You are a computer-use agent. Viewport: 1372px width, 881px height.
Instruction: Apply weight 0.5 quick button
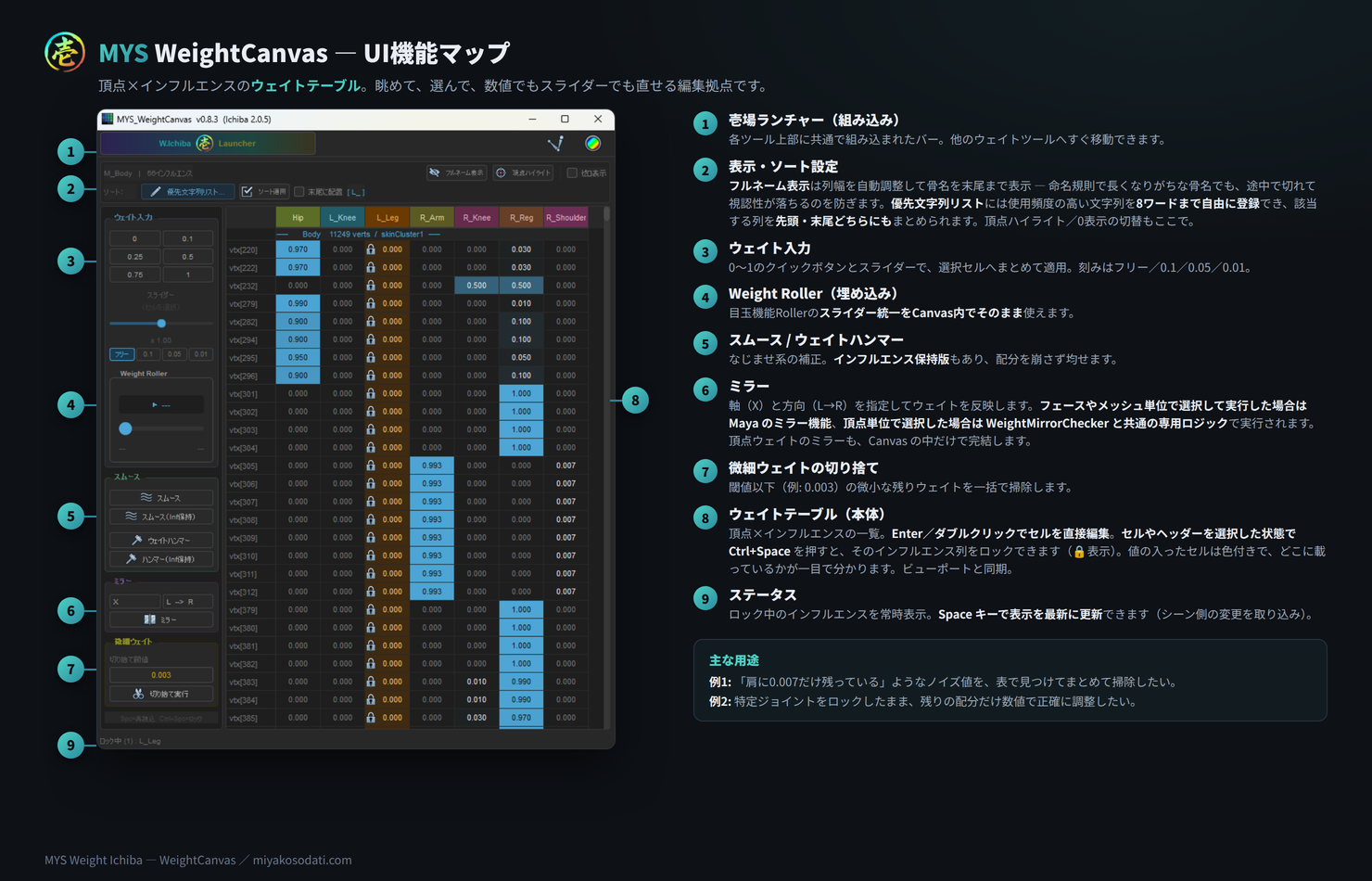[188, 257]
